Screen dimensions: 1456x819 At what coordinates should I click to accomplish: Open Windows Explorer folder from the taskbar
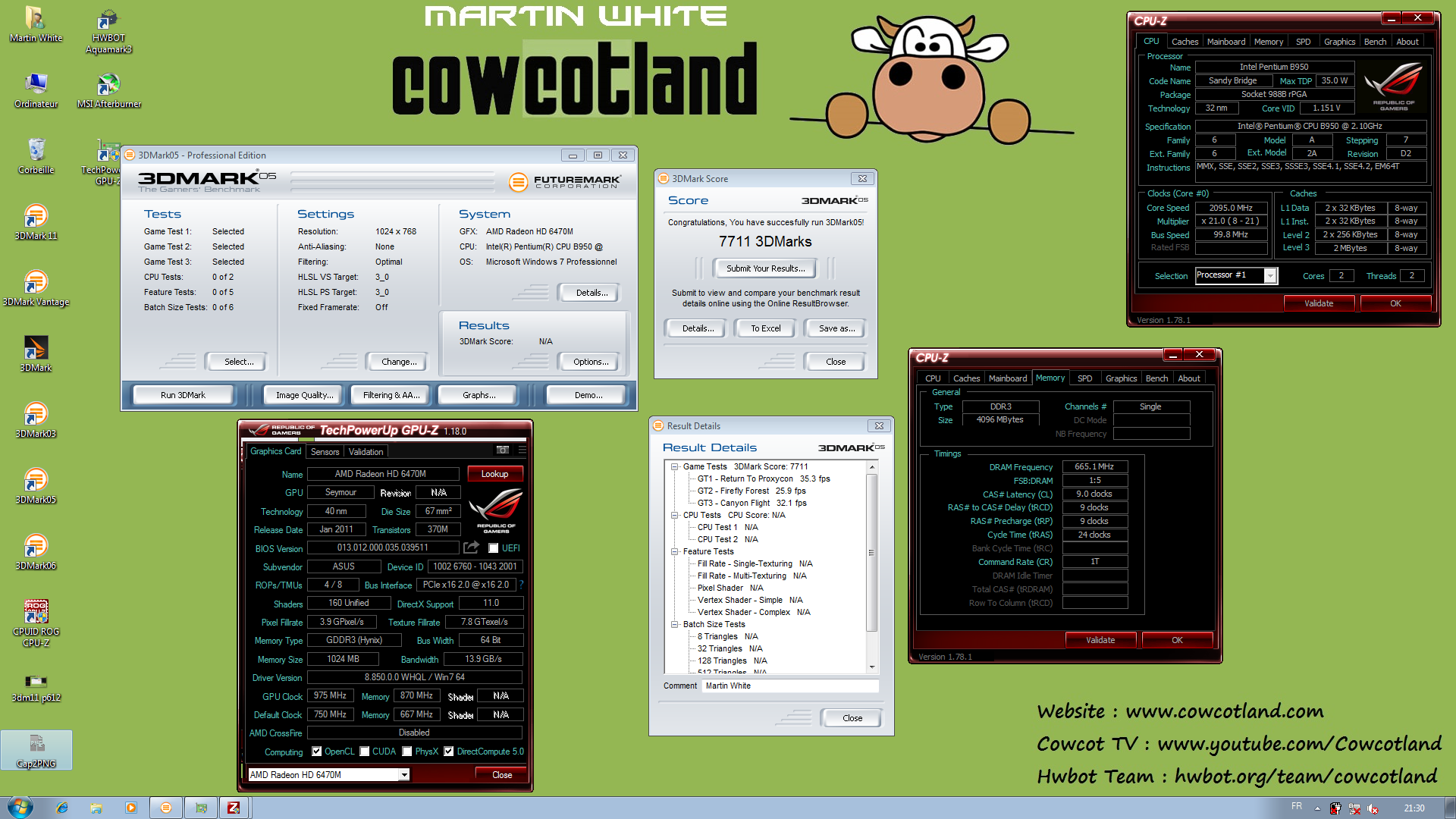[96, 808]
